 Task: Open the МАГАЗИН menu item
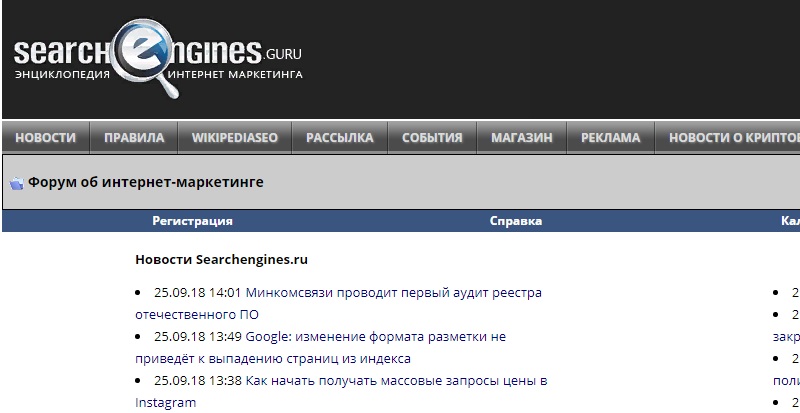point(521,138)
